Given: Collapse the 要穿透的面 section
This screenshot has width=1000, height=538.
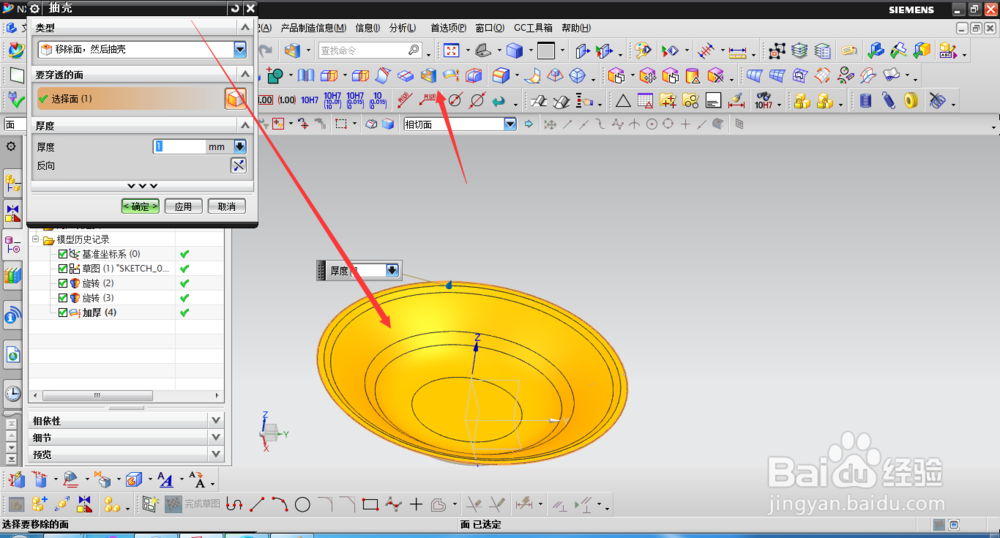Looking at the screenshot, I should point(245,75).
